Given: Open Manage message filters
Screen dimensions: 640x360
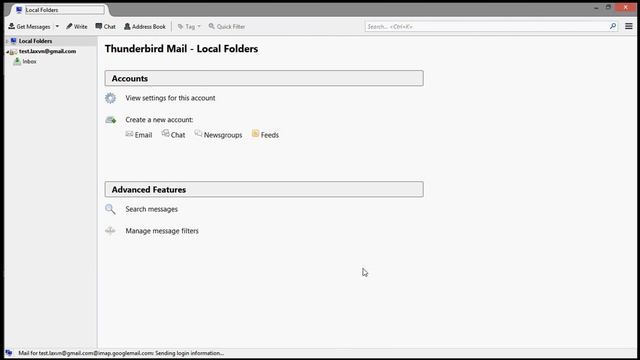Looking at the screenshot, I should coord(162,231).
